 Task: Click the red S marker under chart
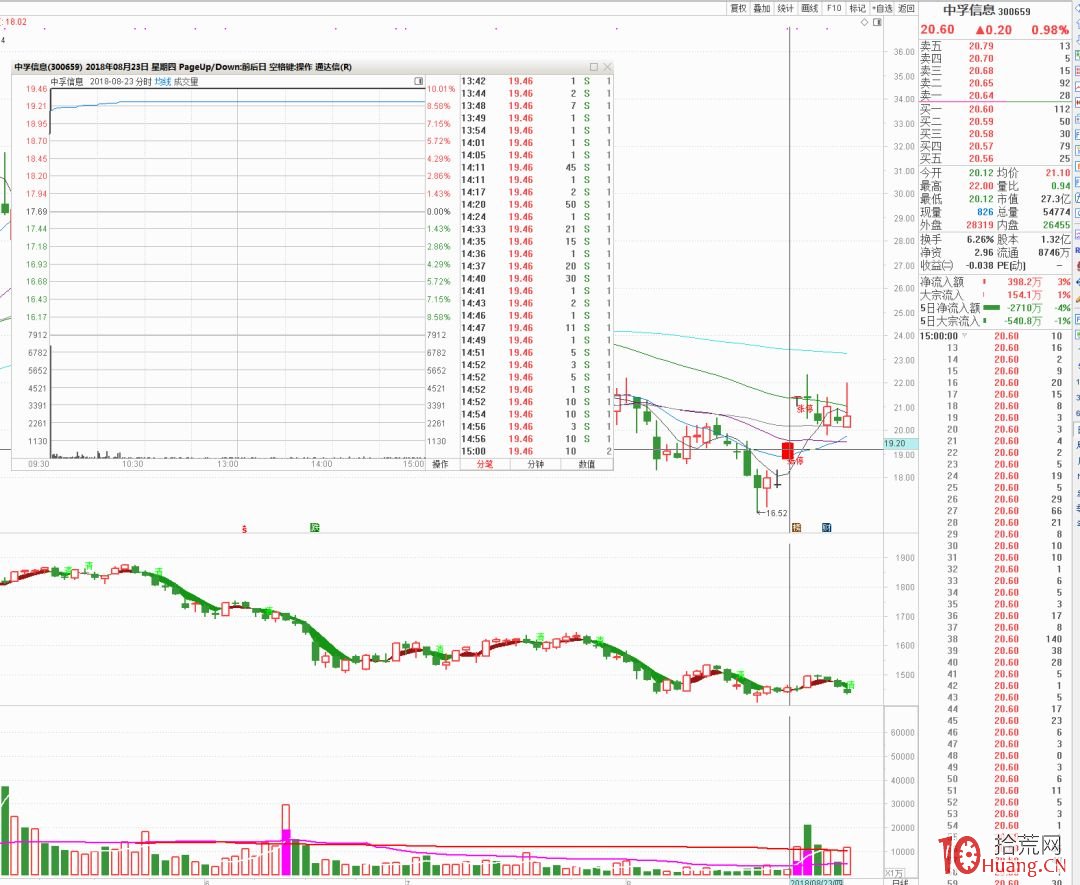click(244, 529)
